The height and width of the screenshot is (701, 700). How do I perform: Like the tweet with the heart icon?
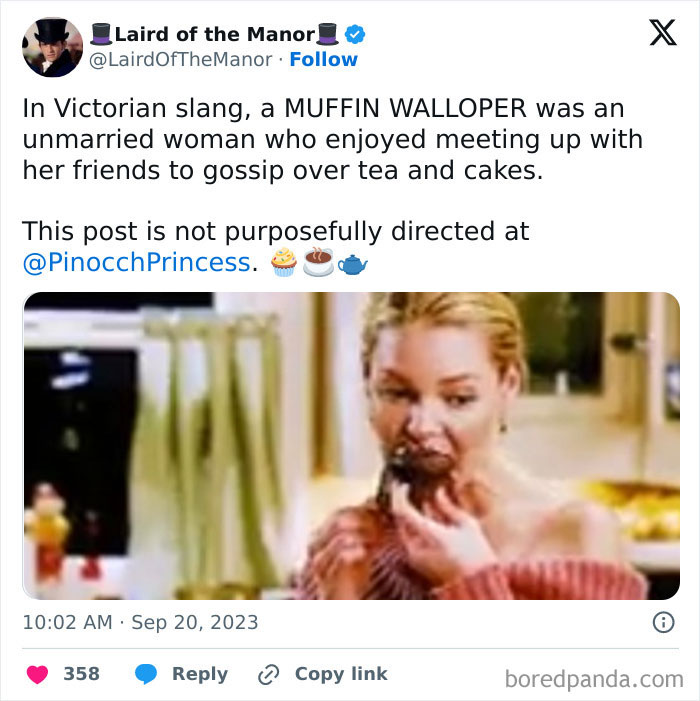(x=37, y=674)
